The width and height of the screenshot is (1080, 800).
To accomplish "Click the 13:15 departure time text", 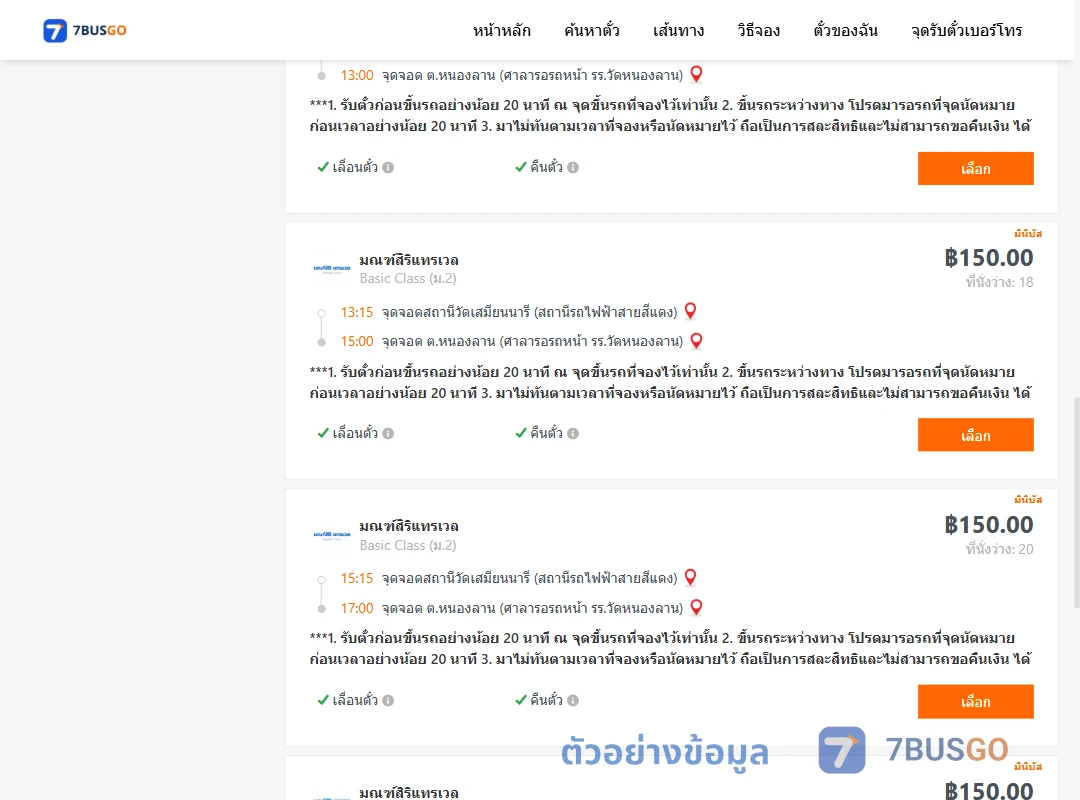I will [357, 312].
